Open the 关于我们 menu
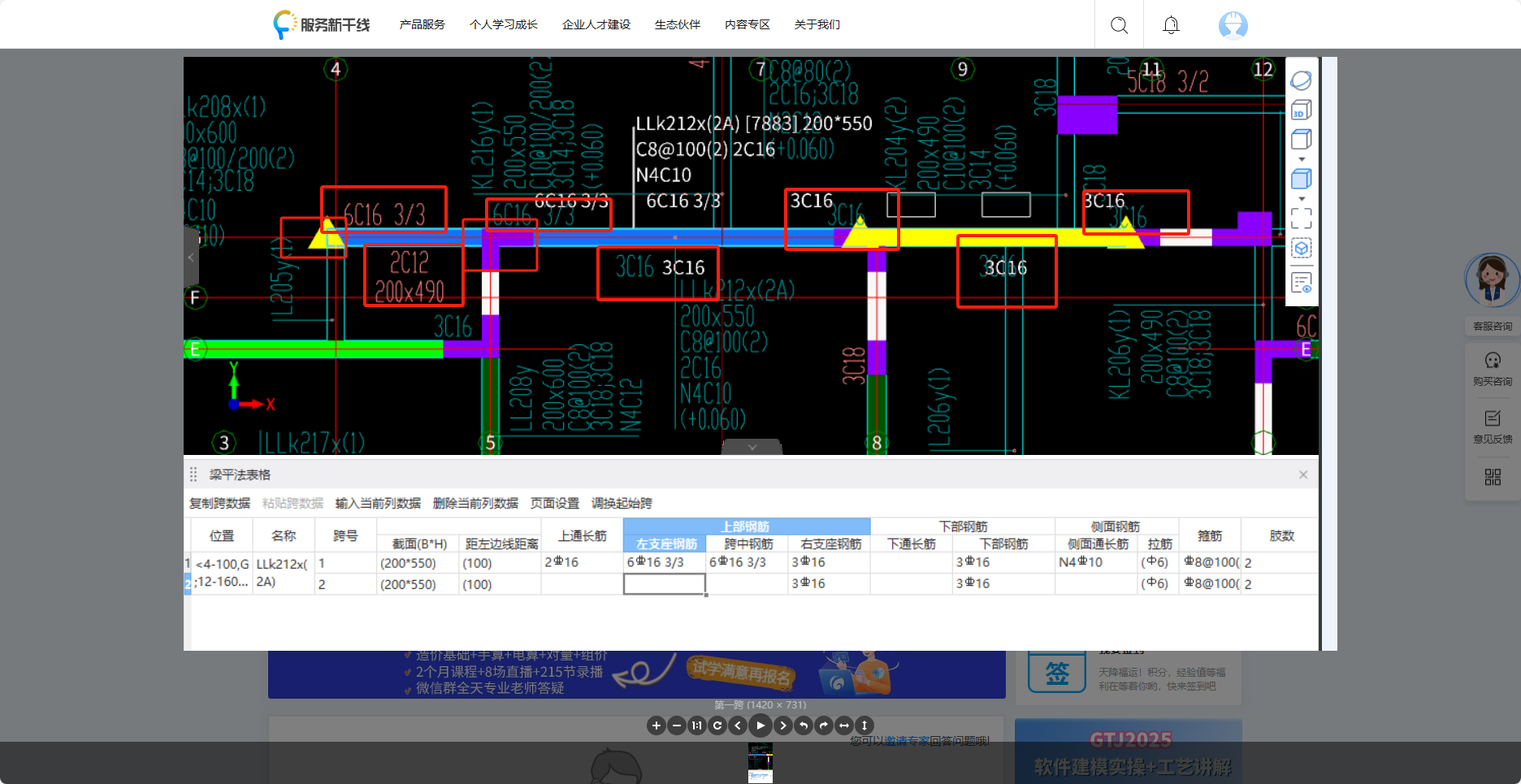Viewport: 1521px width, 784px height. (817, 25)
